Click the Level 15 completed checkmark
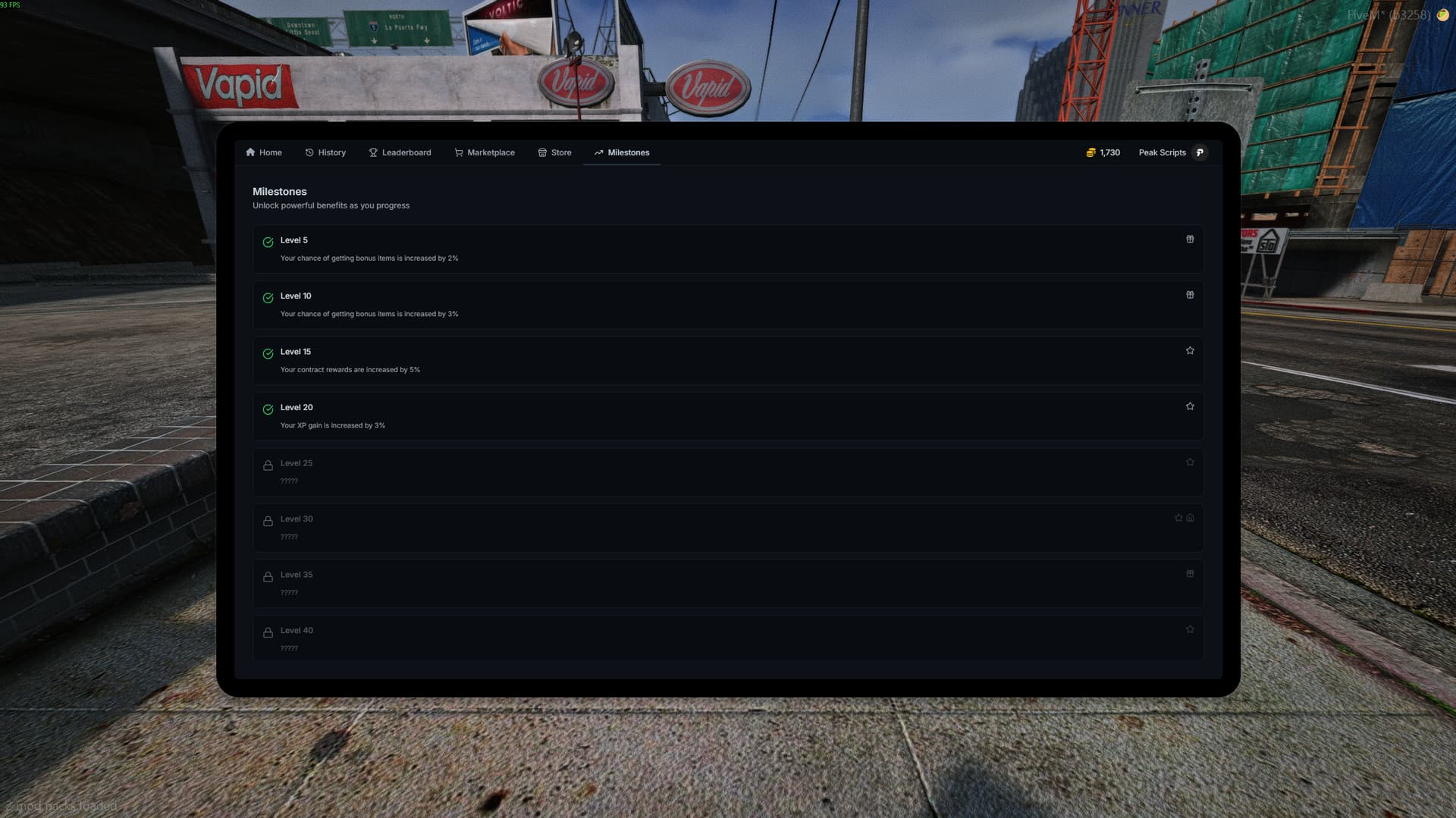 [x=268, y=354]
